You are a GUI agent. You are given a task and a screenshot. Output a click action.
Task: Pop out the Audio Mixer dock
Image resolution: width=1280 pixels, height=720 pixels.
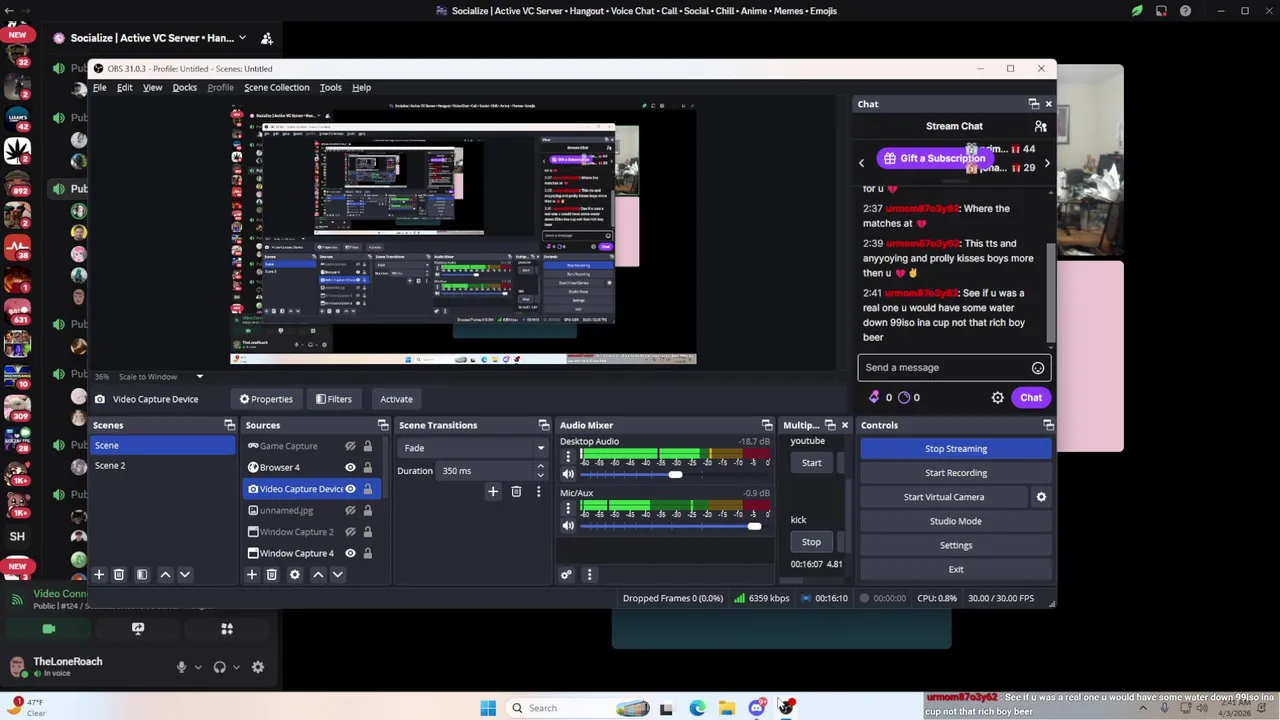(767, 426)
